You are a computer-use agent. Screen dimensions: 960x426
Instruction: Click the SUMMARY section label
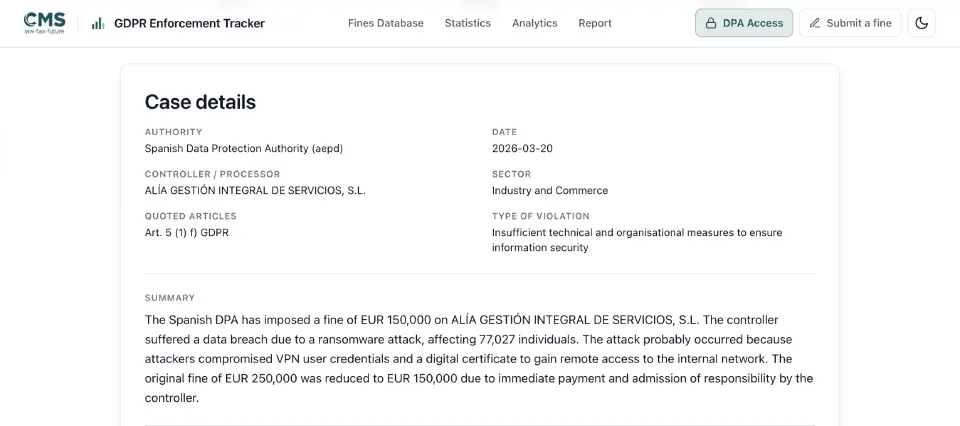click(170, 298)
